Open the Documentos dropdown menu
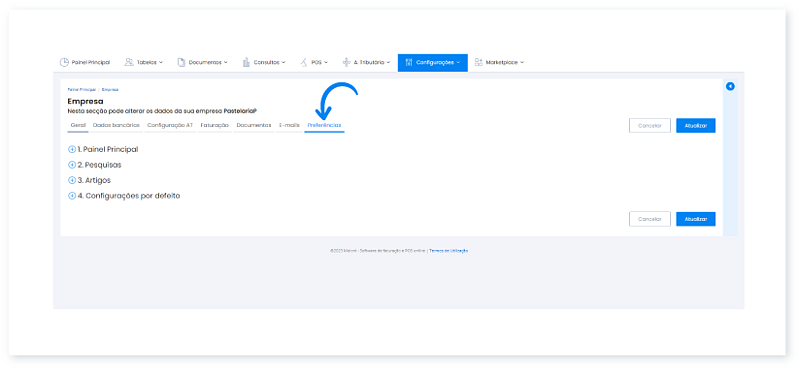The height and width of the screenshot is (369, 800). coord(202,62)
